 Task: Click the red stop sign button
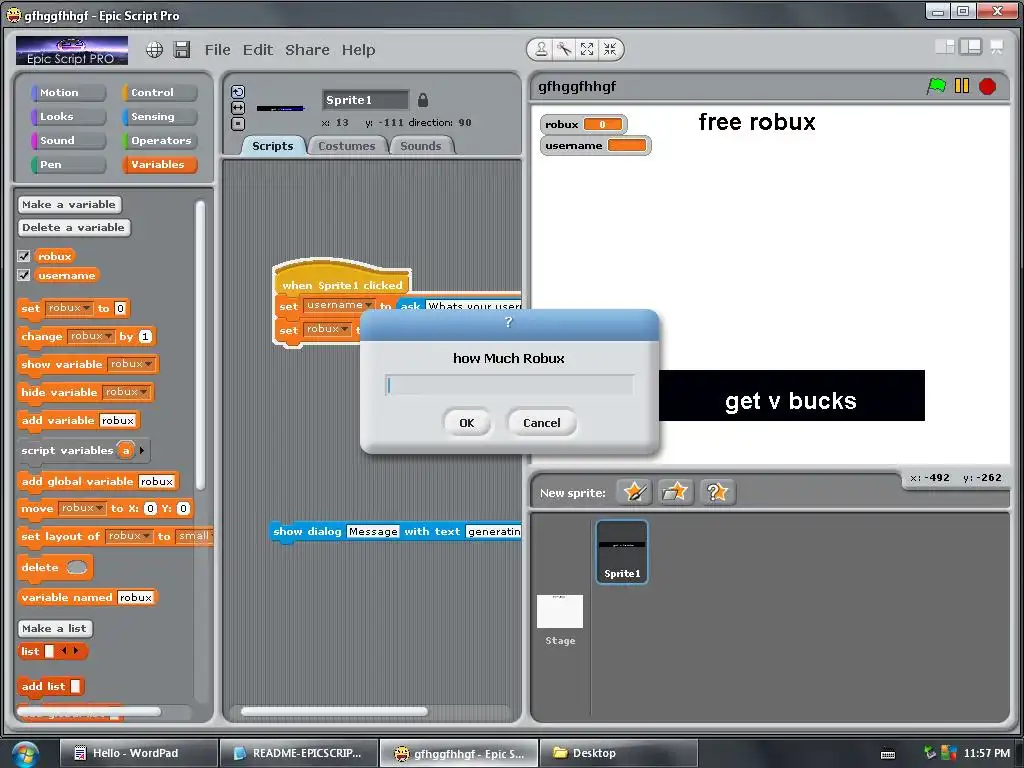click(x=987, y=86)
